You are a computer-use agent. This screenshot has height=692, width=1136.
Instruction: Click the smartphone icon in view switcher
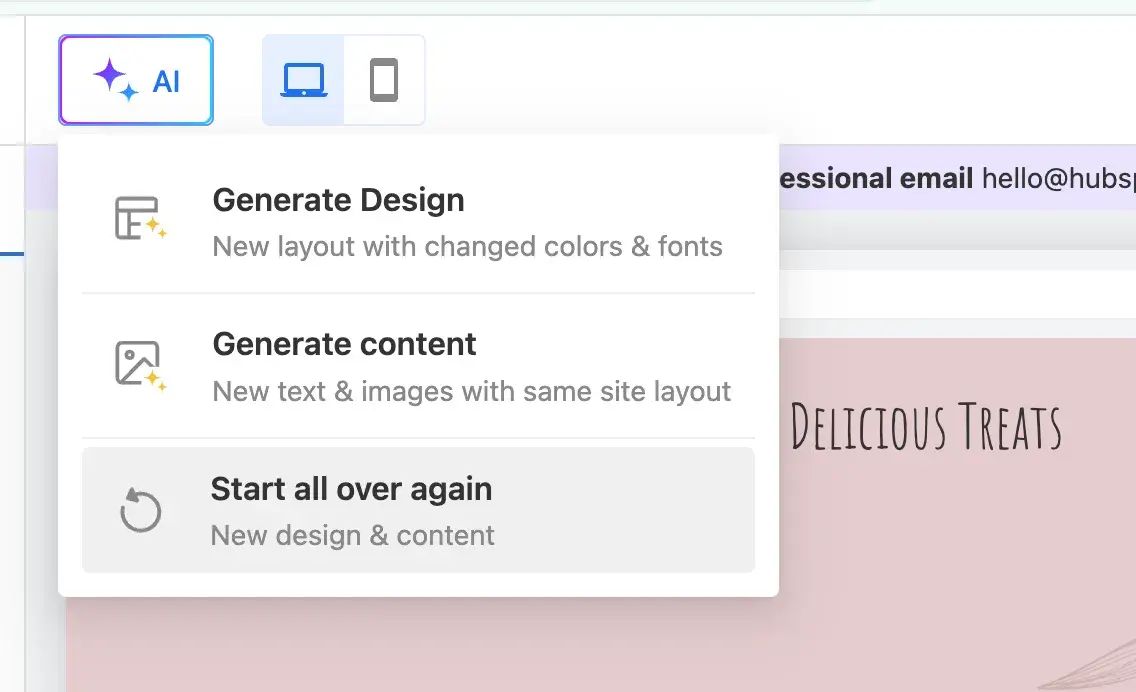tap(384, 80)
